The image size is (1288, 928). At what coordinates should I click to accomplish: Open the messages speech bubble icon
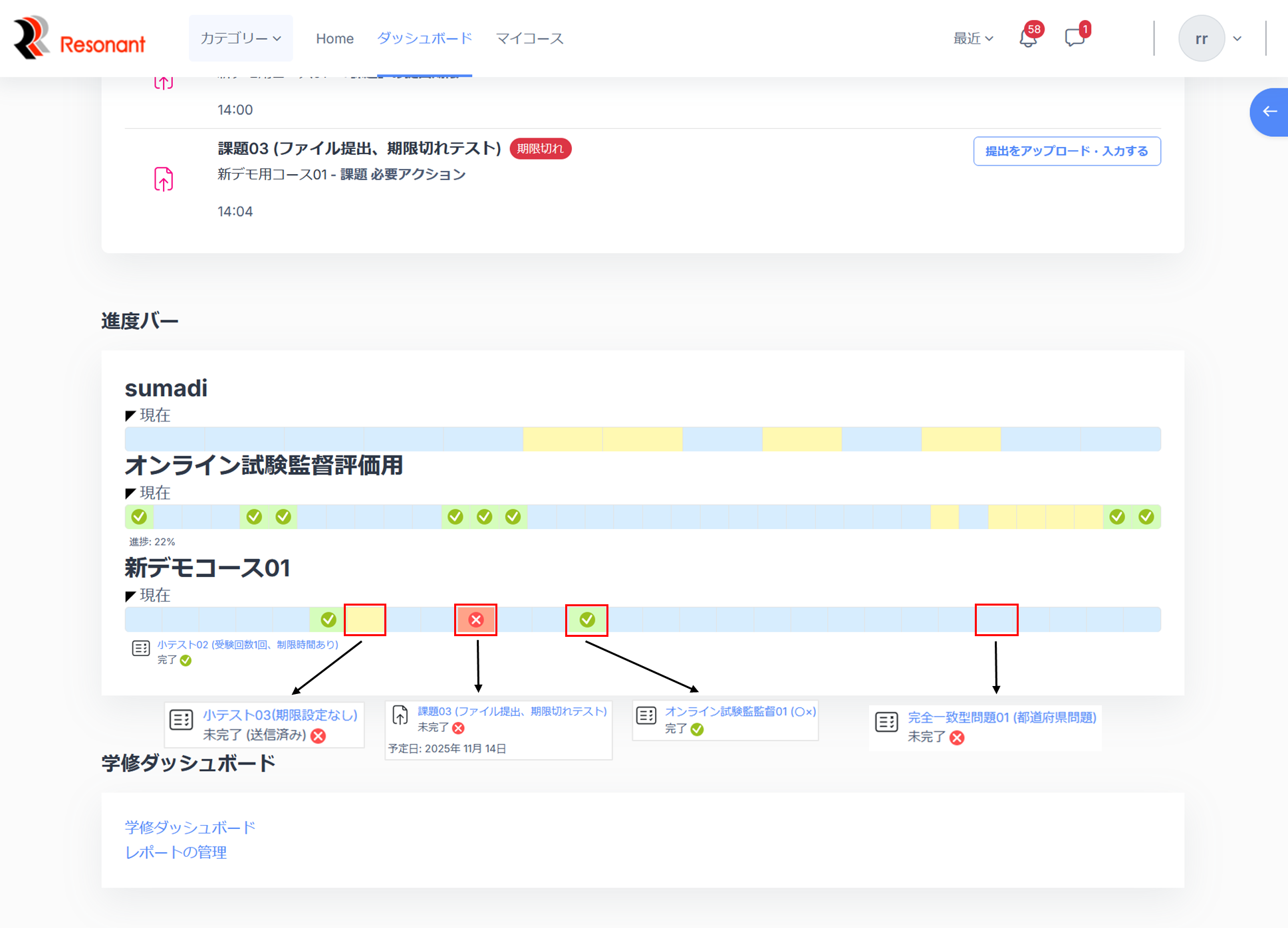(1074, 38)
